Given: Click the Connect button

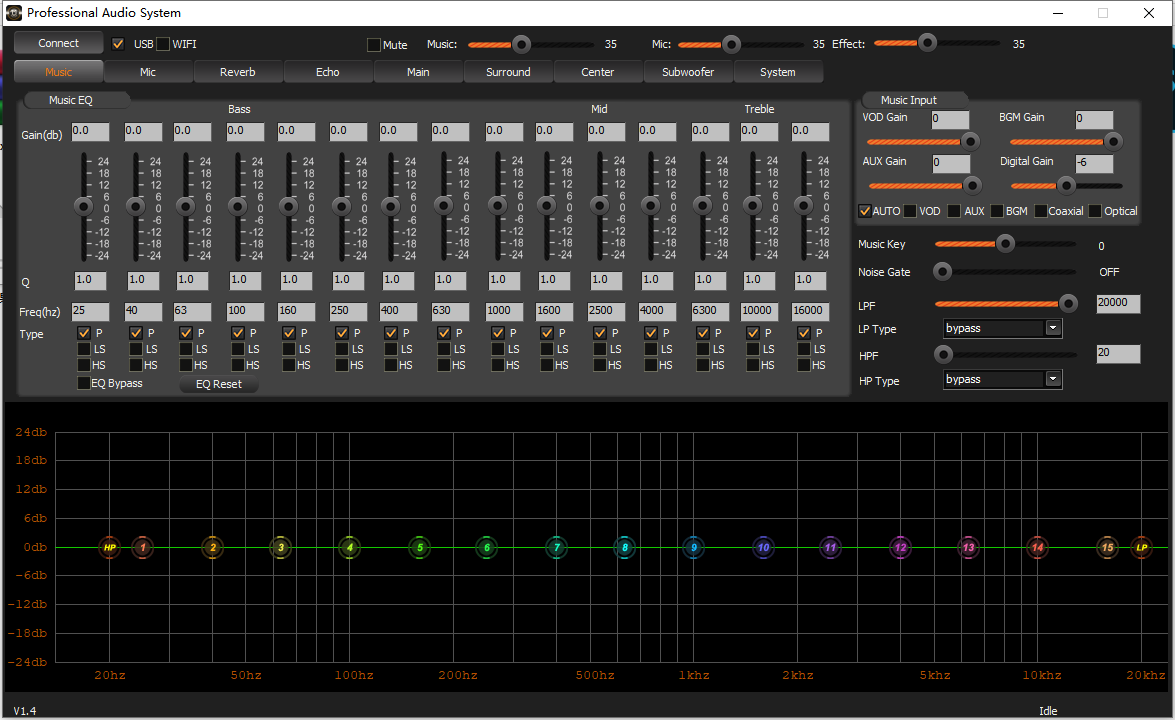Looking at the screenshot, I should pos(57,43).
